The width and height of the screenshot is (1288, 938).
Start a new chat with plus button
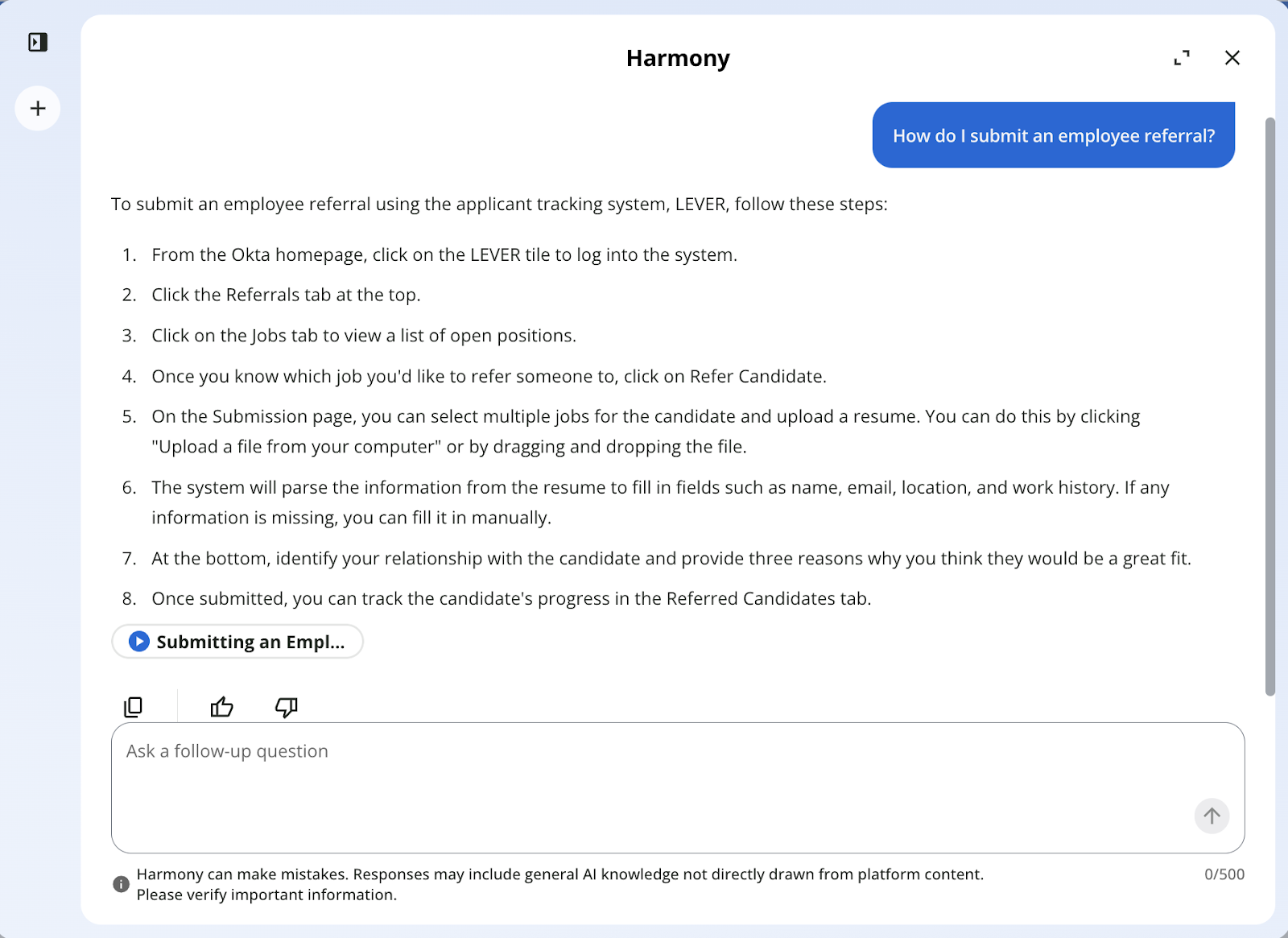click(x=38, y=109)
